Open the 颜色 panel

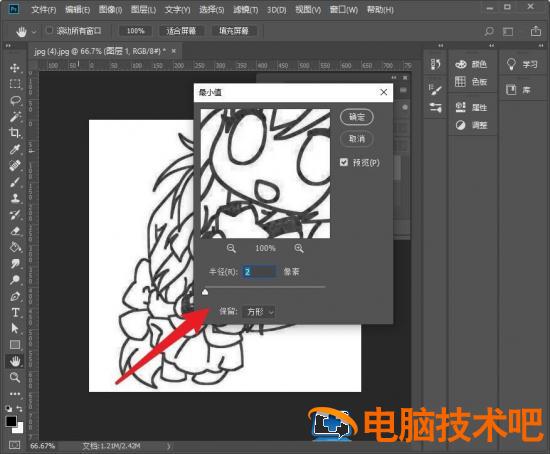click(x=471, y=64)
